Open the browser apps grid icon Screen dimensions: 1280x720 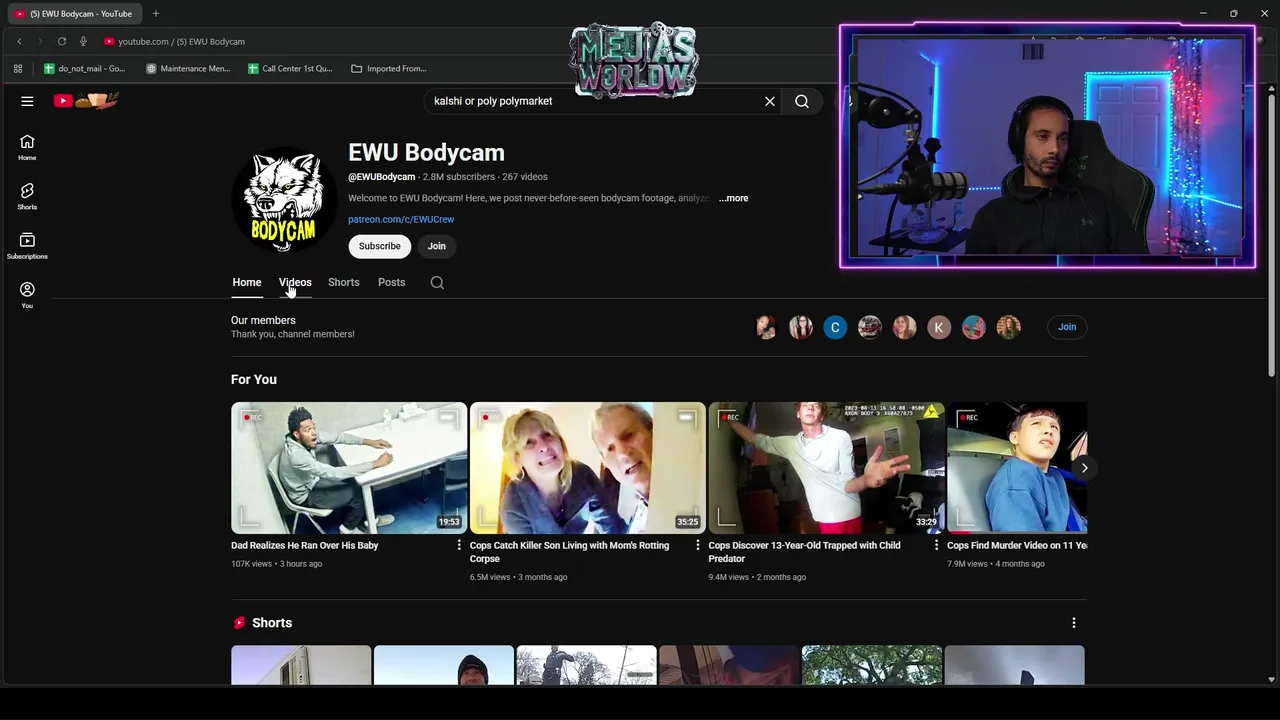pyautogui.click(x=18, y=69)
